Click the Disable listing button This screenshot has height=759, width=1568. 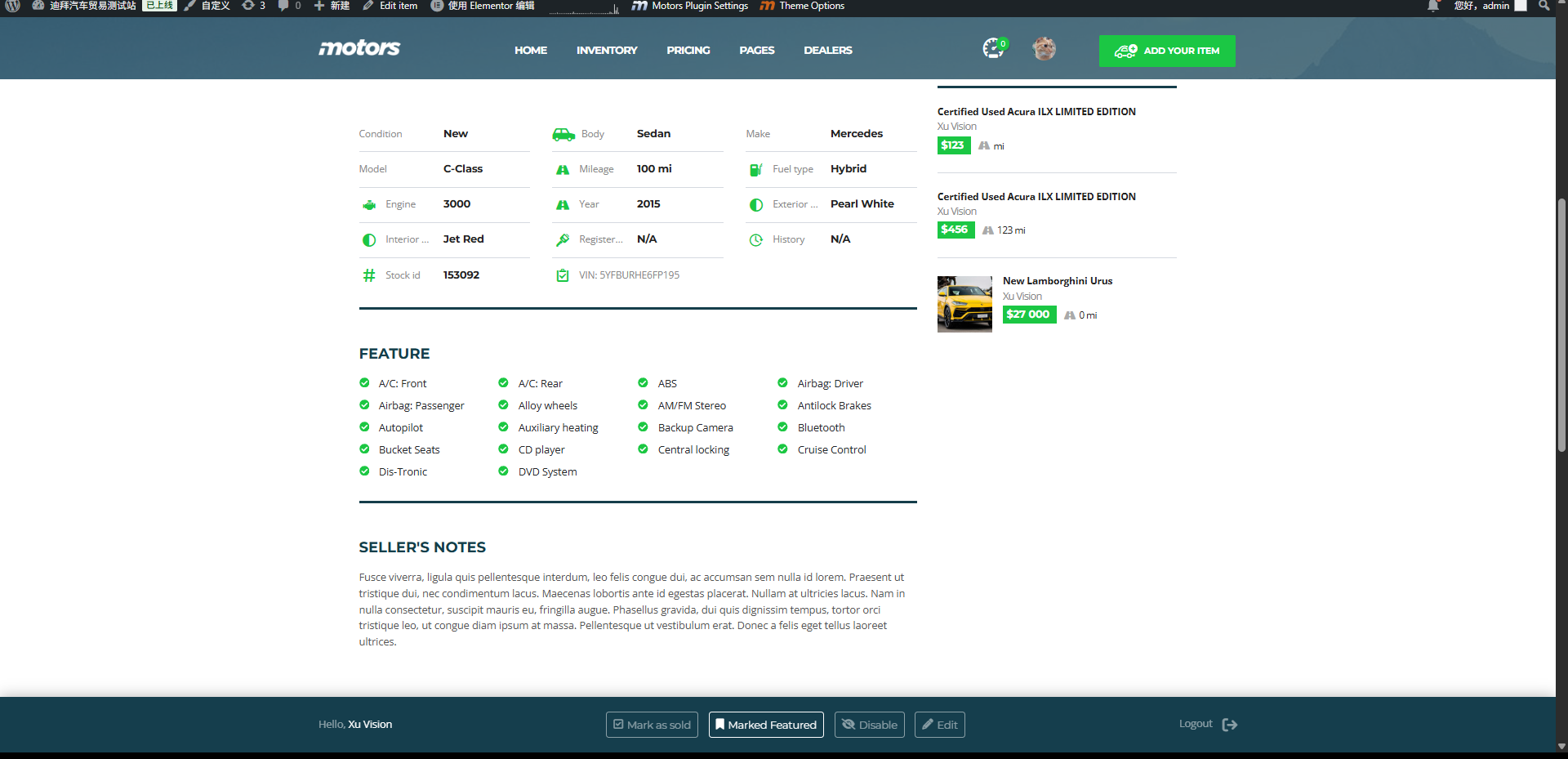(x=870, y=725)
